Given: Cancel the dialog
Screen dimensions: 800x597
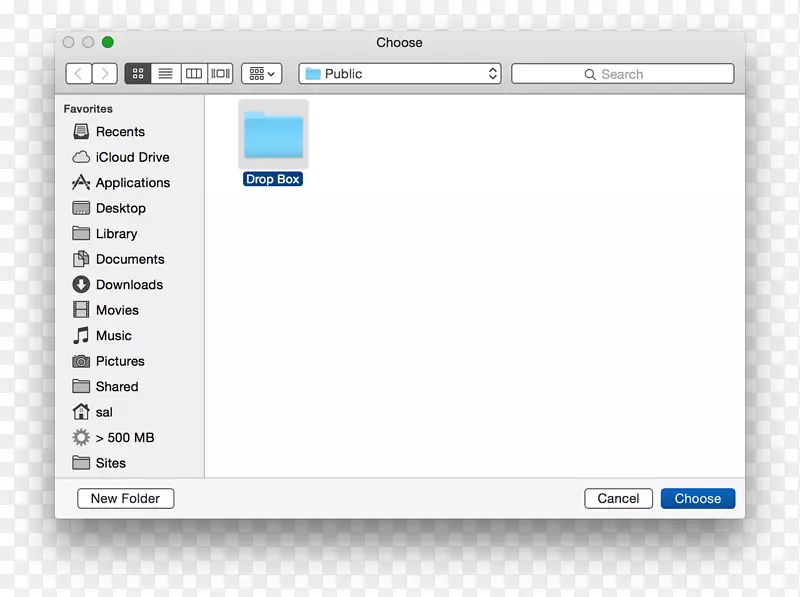Looking at the screenshot, I should 618,498.
